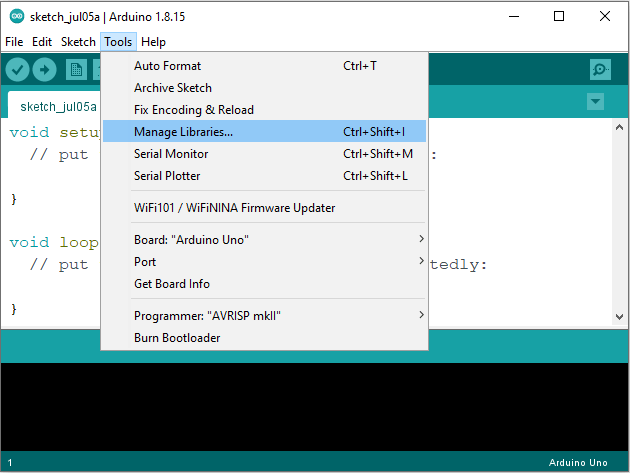Open WiFi101 / WiFiNINA Firmware Updater
The image size is (630, 473).
264,208
